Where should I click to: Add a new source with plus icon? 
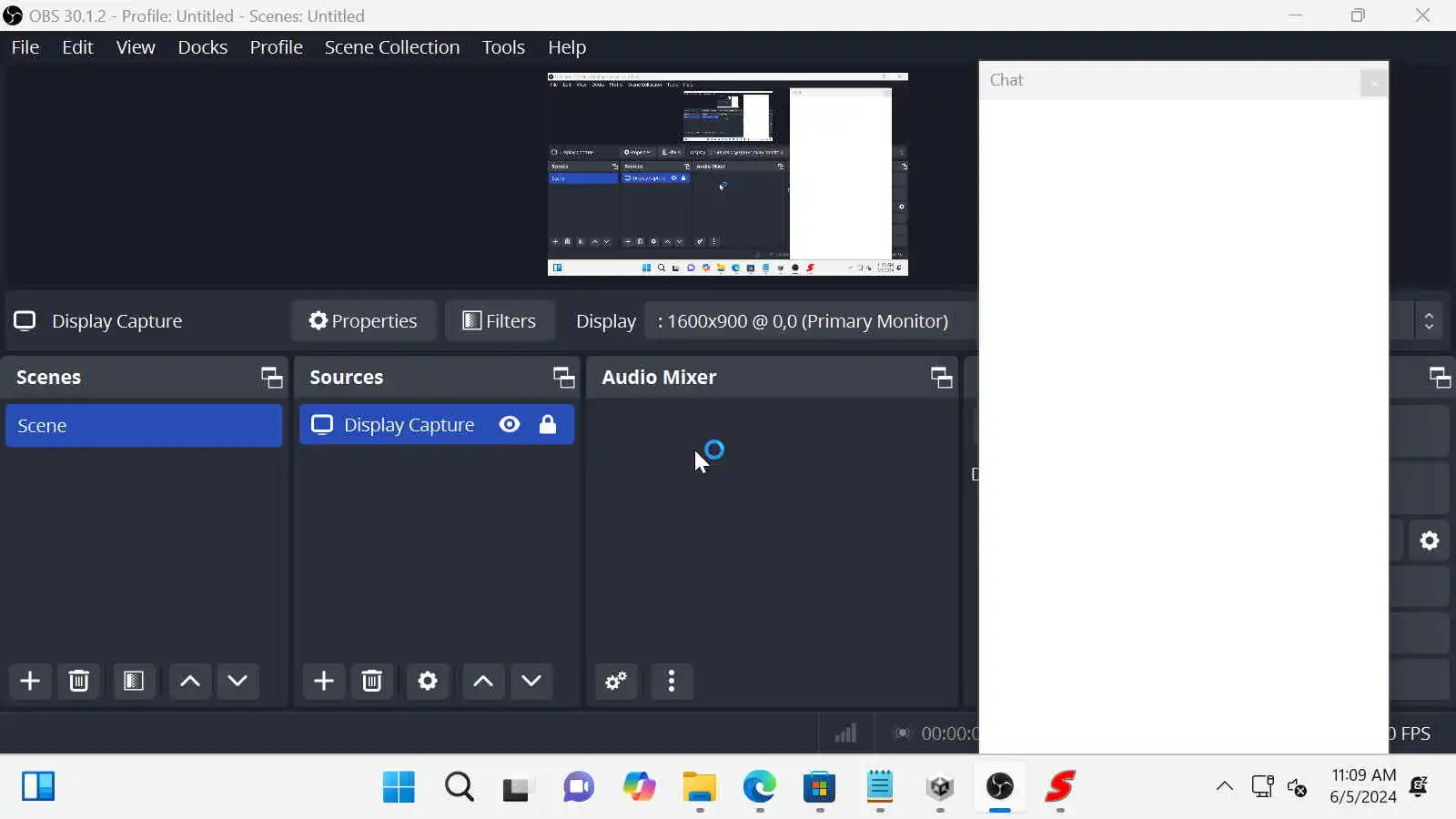324,681
